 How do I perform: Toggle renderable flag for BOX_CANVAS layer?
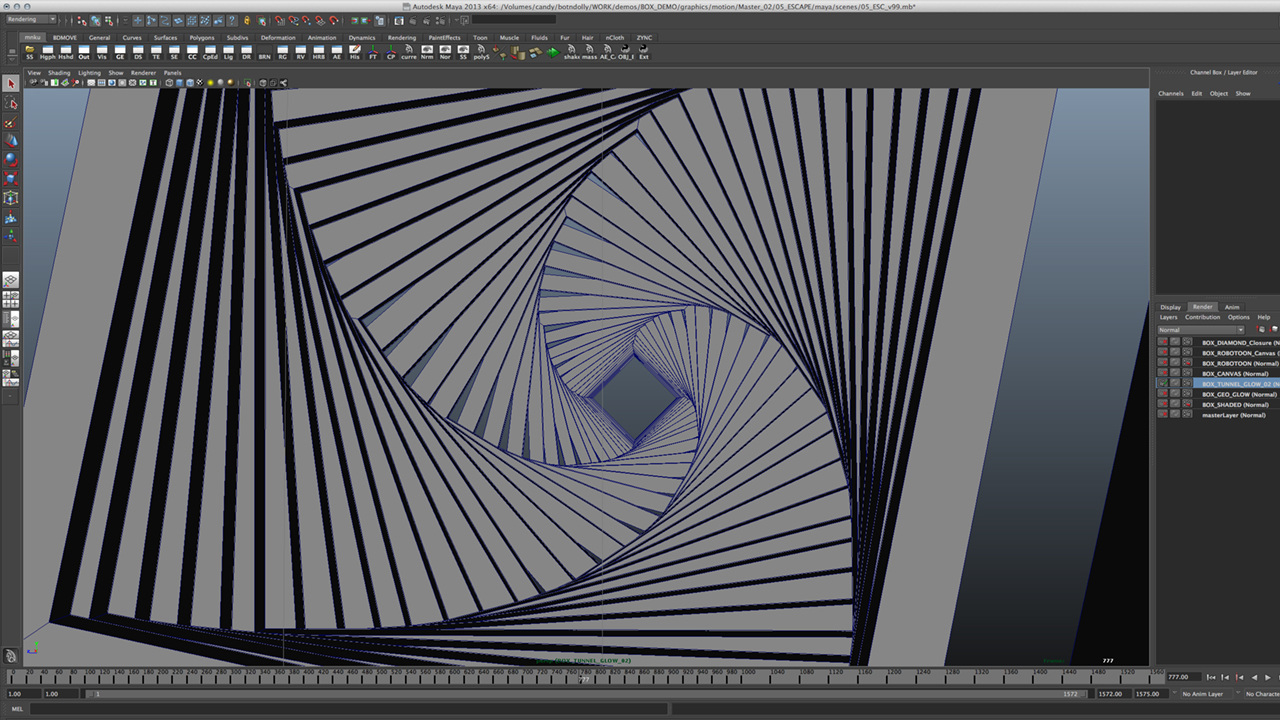pyautogui.click(x=1163, y=373)
